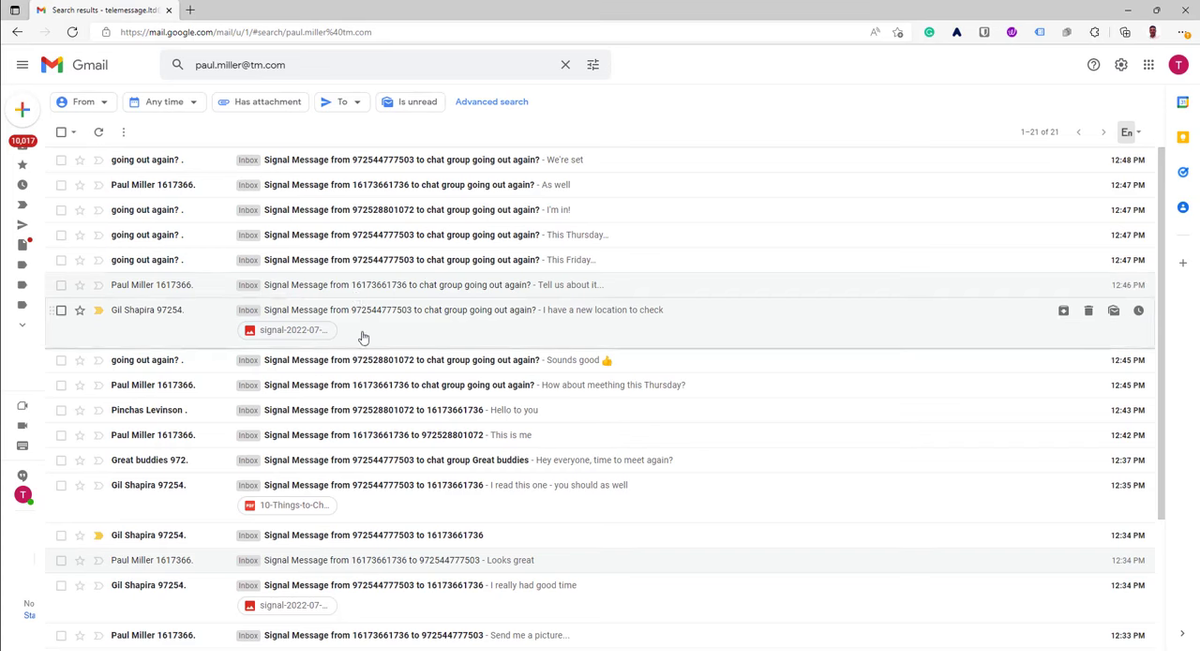Screen dimensions: 1200x651
Task: Open the main Gmail hamburger menu
Action: (22, 64)
